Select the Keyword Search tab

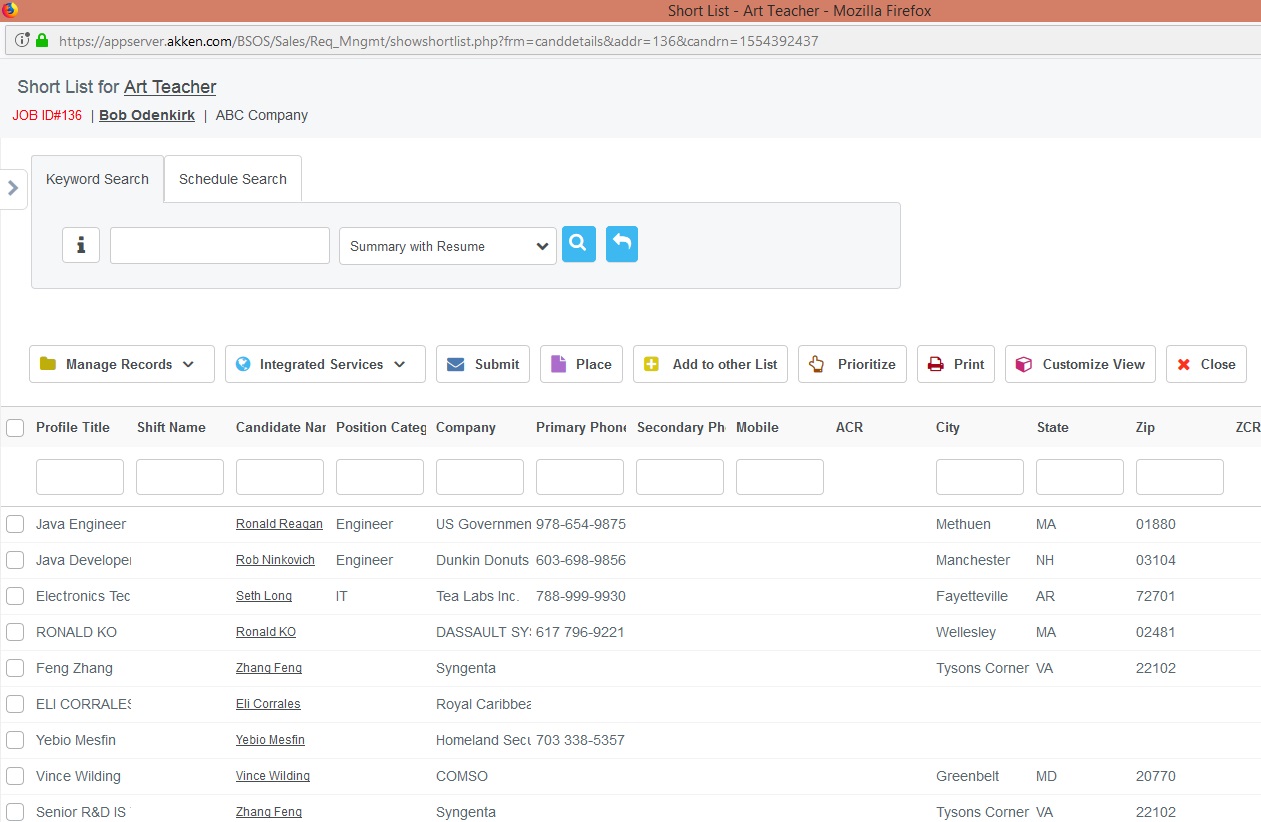tap(96, 178)
